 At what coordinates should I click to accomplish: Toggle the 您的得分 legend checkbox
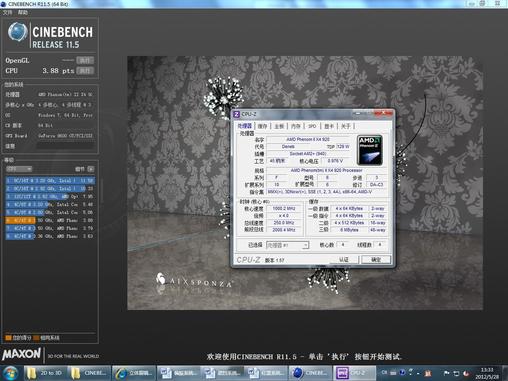point(8,338)
